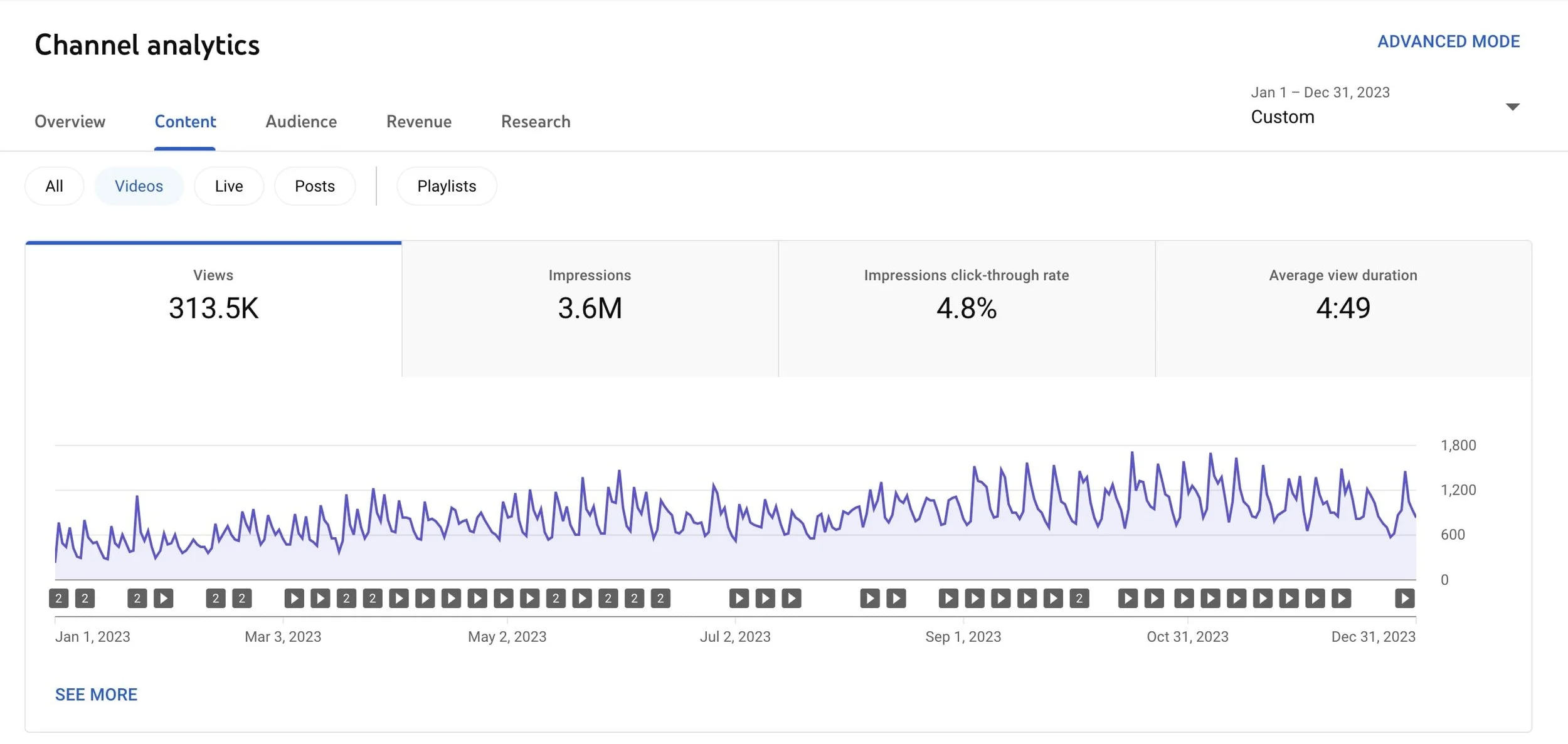
Task: Switch the filter to Live content
Action: [228, 186]
